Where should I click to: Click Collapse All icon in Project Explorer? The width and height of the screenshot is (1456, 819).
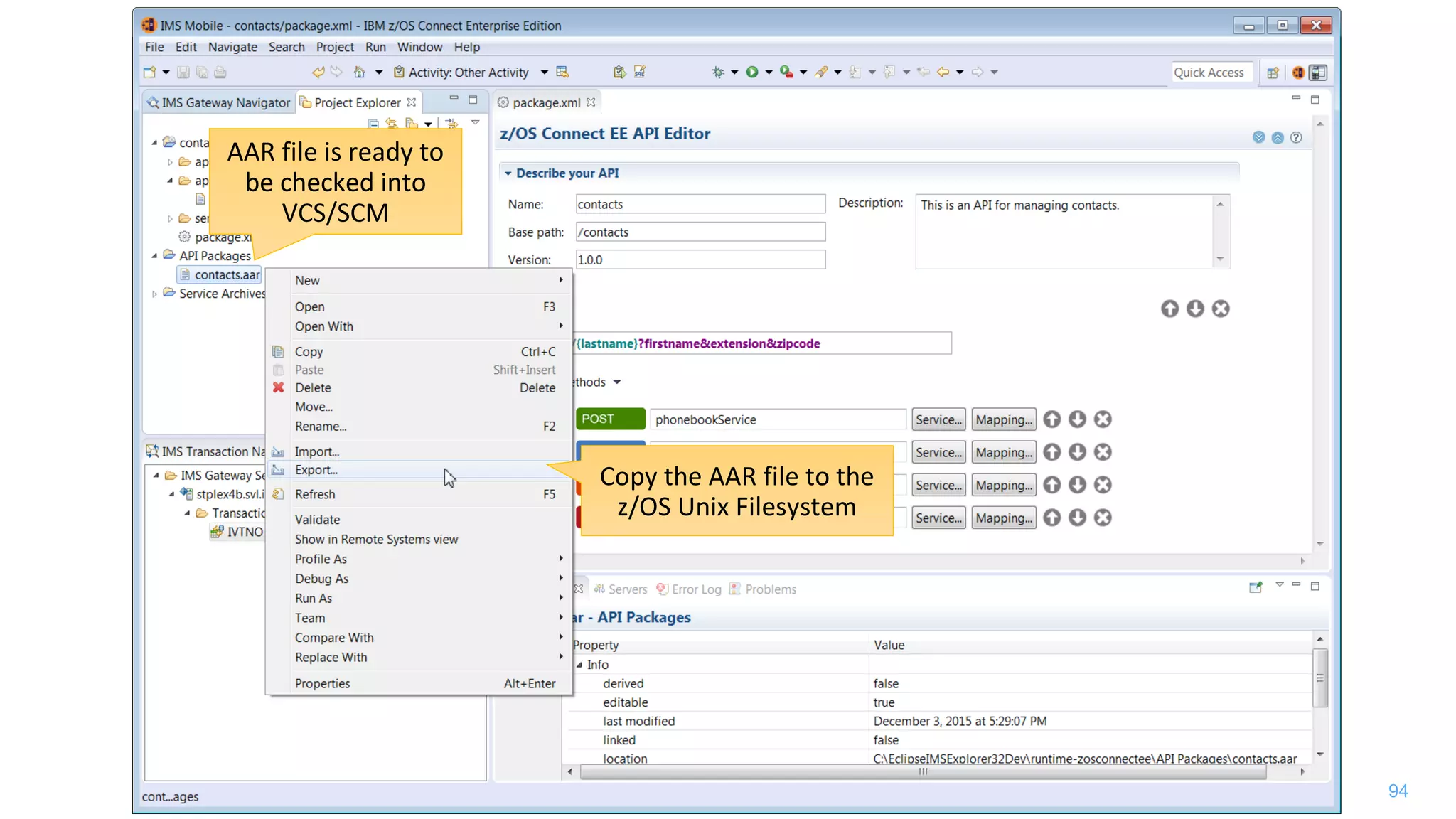tap(373, 124)
